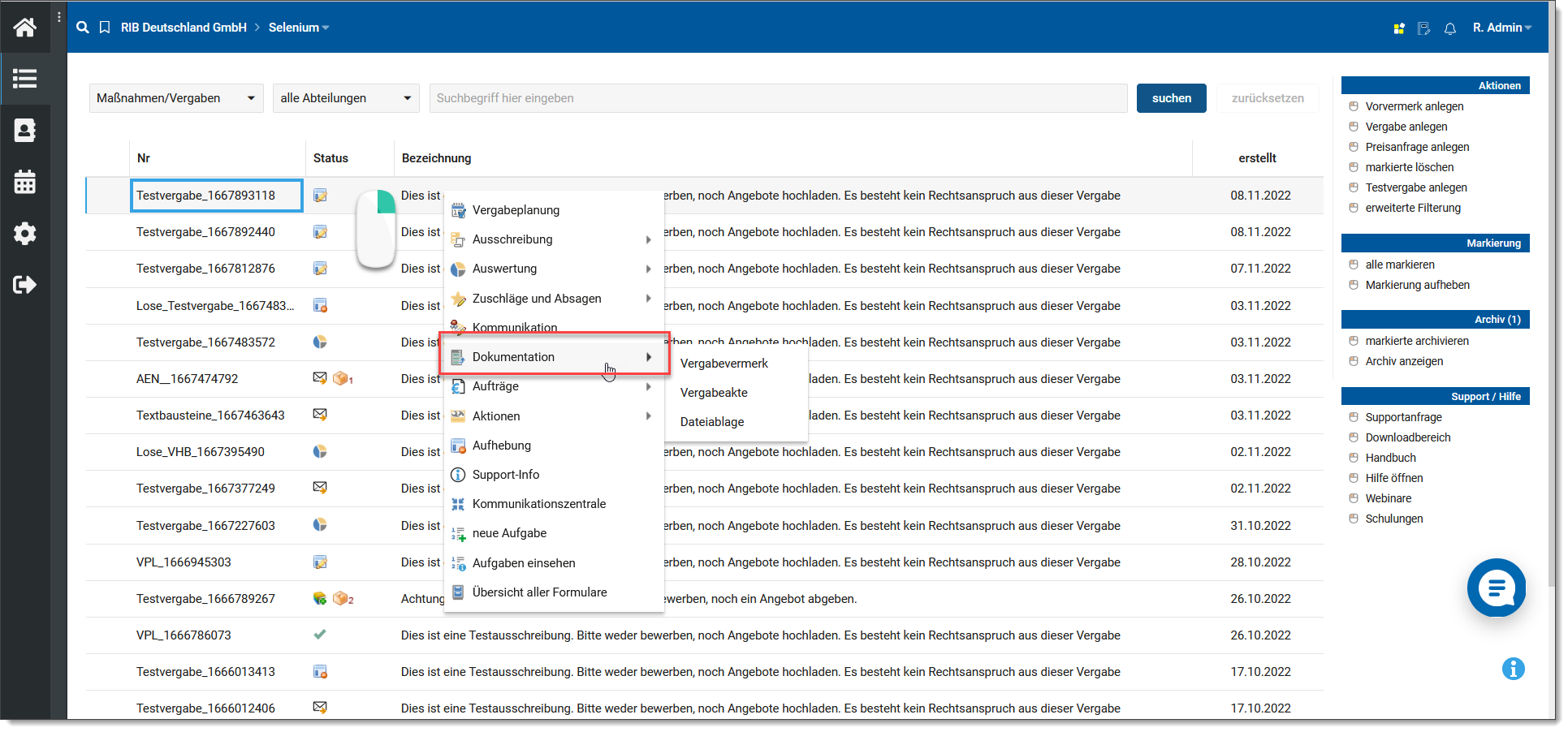The width and height of the screenshot is (1568, 732).
Task: Click erweiterte Filterung link
Action: coord(1413,208)
